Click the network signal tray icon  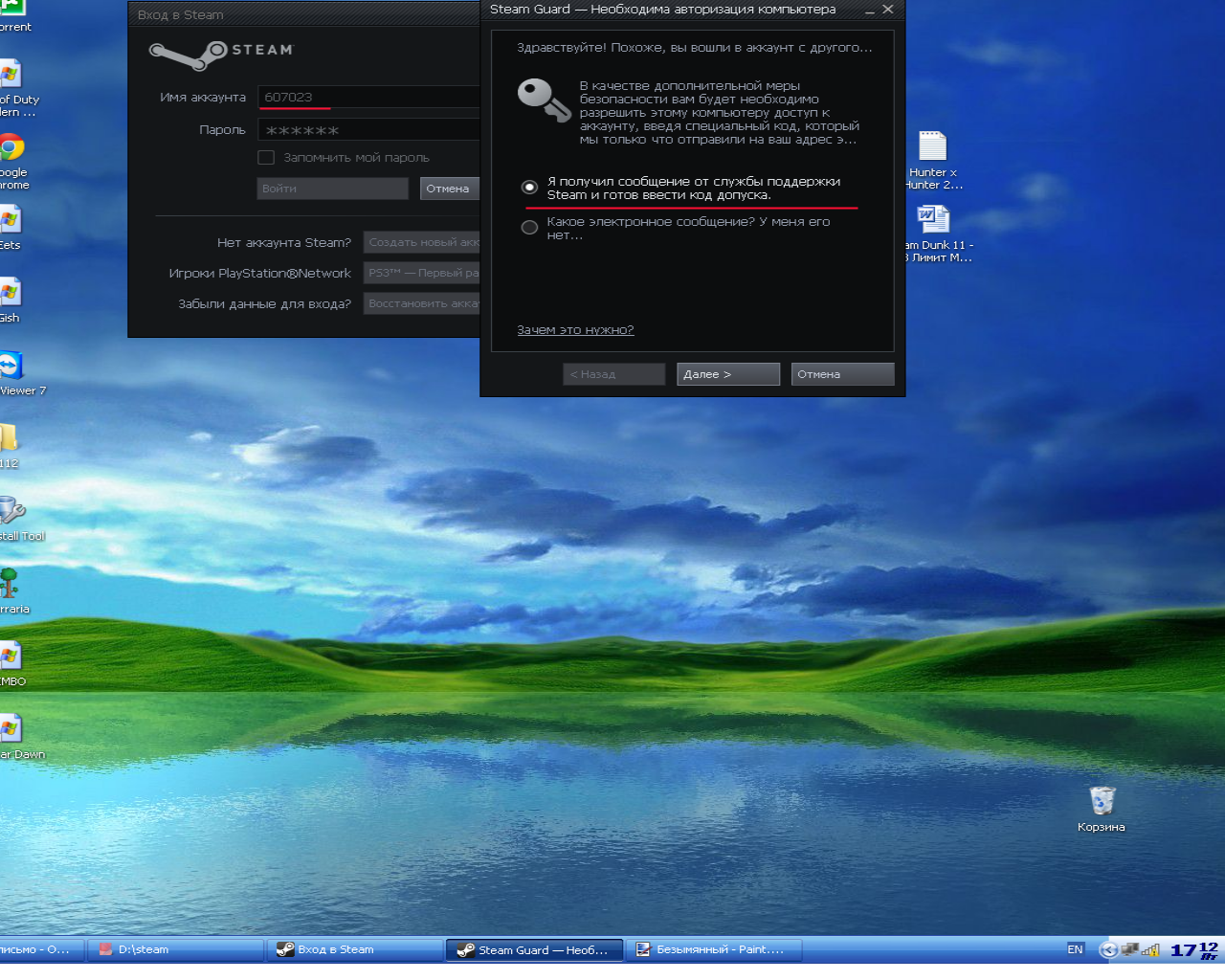point(1150,950)
